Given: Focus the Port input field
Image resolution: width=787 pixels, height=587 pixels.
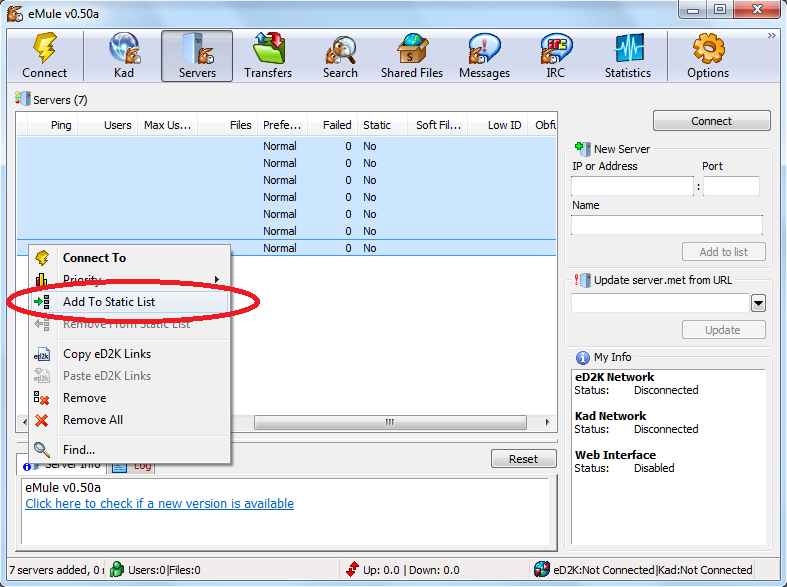Looking at the screenshot, I should point(731,186).
